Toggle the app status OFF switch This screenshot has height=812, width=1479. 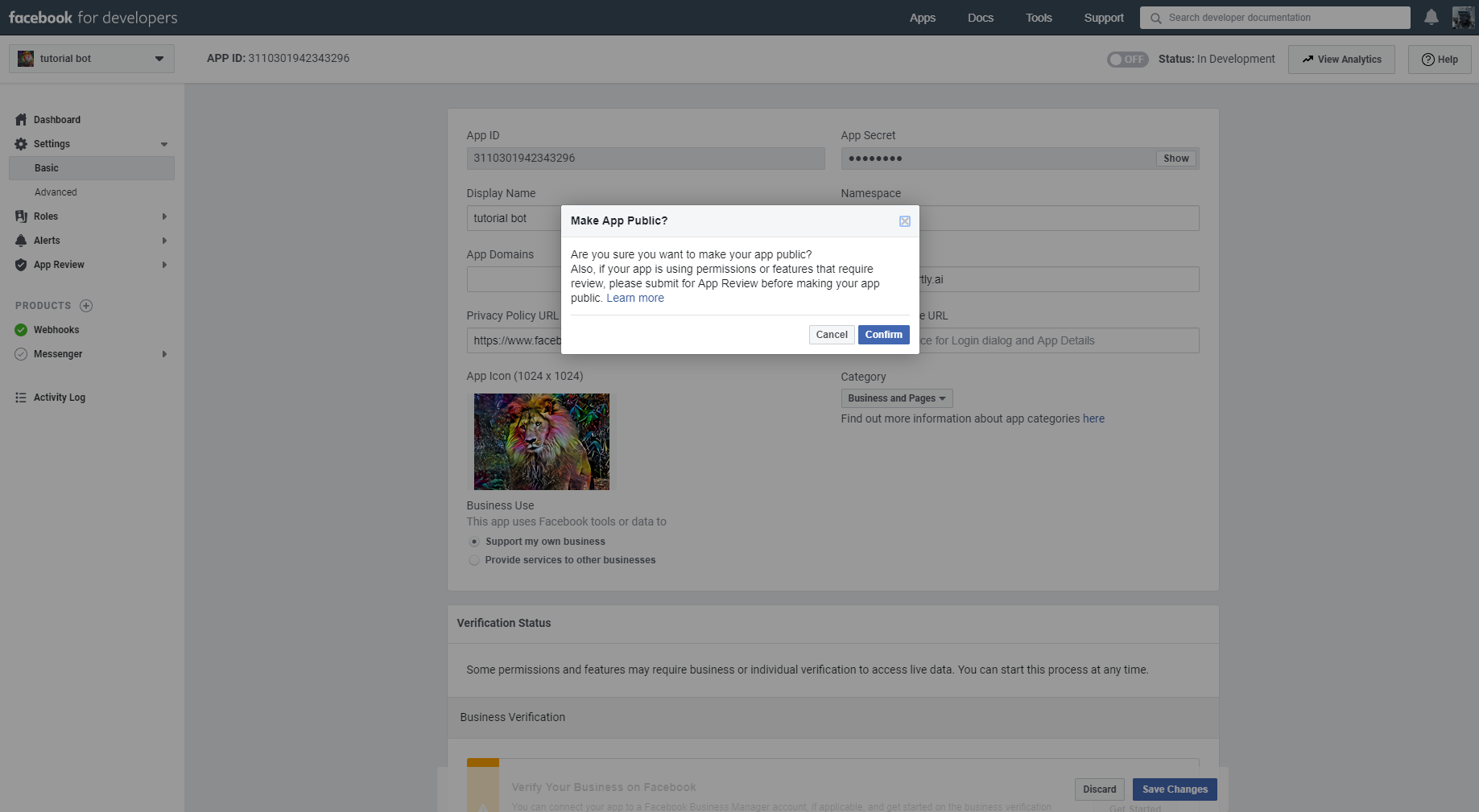(1127, 59)
